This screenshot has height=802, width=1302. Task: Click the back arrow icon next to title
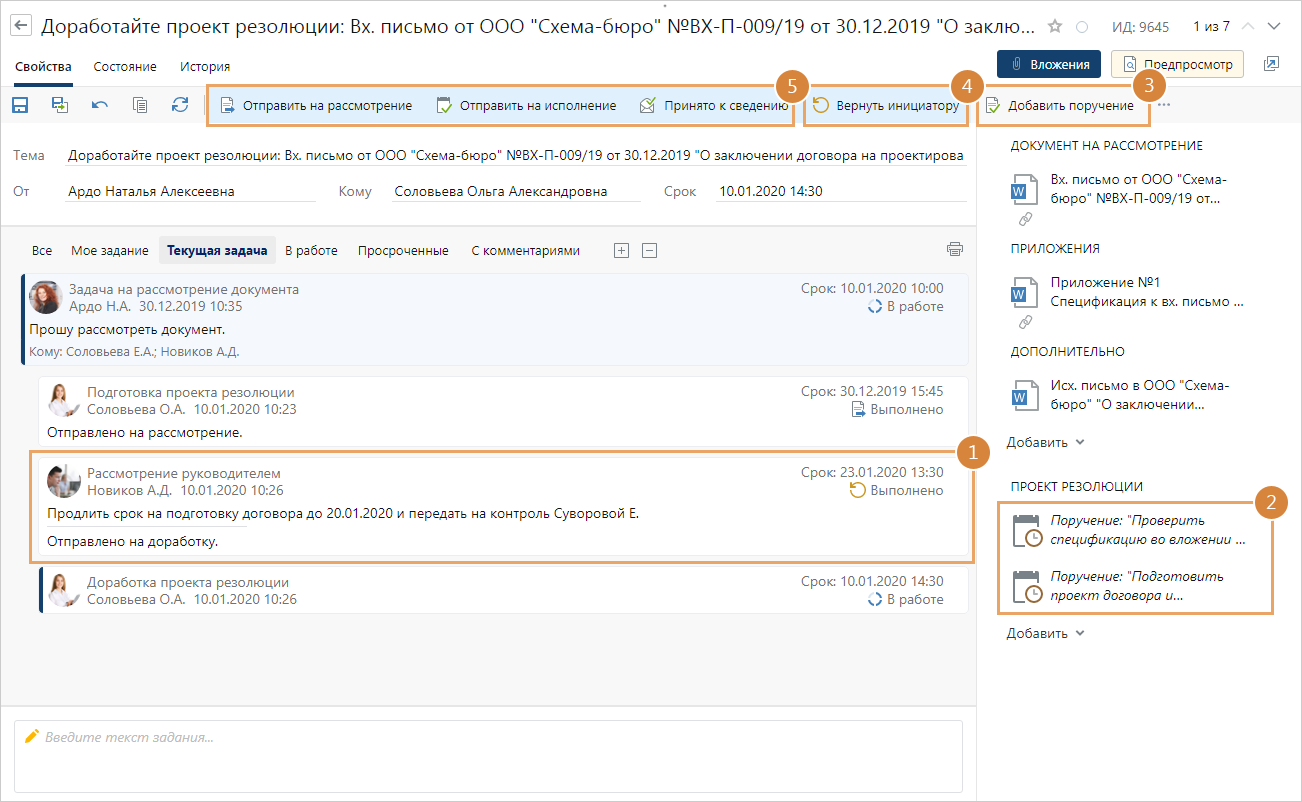coord(21,26)
